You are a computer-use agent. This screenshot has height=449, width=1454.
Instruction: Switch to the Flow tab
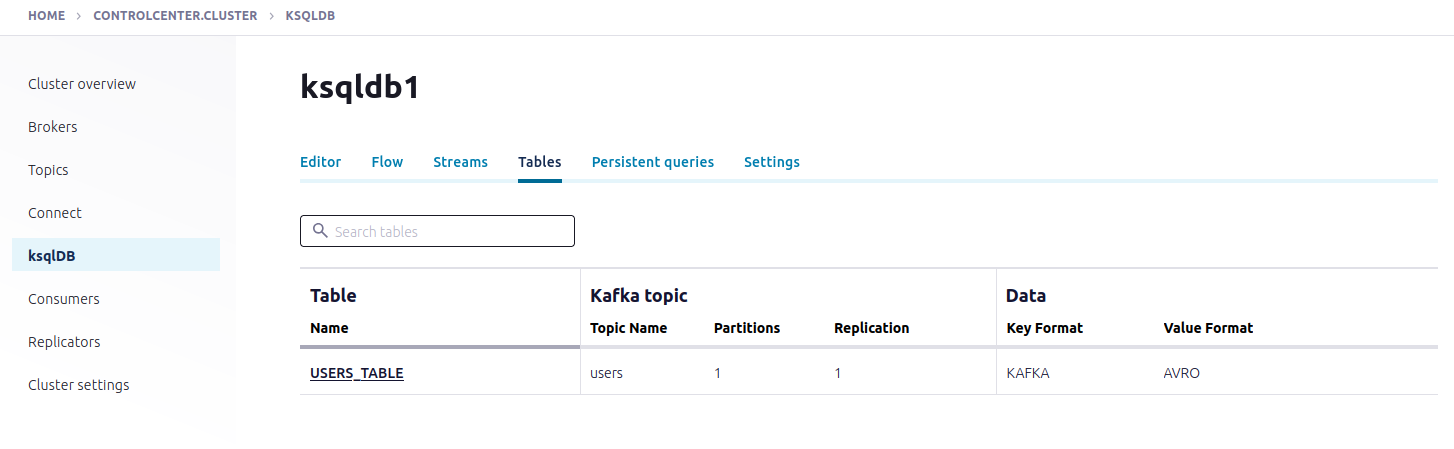pyautogui.click(x=387, y=162)
